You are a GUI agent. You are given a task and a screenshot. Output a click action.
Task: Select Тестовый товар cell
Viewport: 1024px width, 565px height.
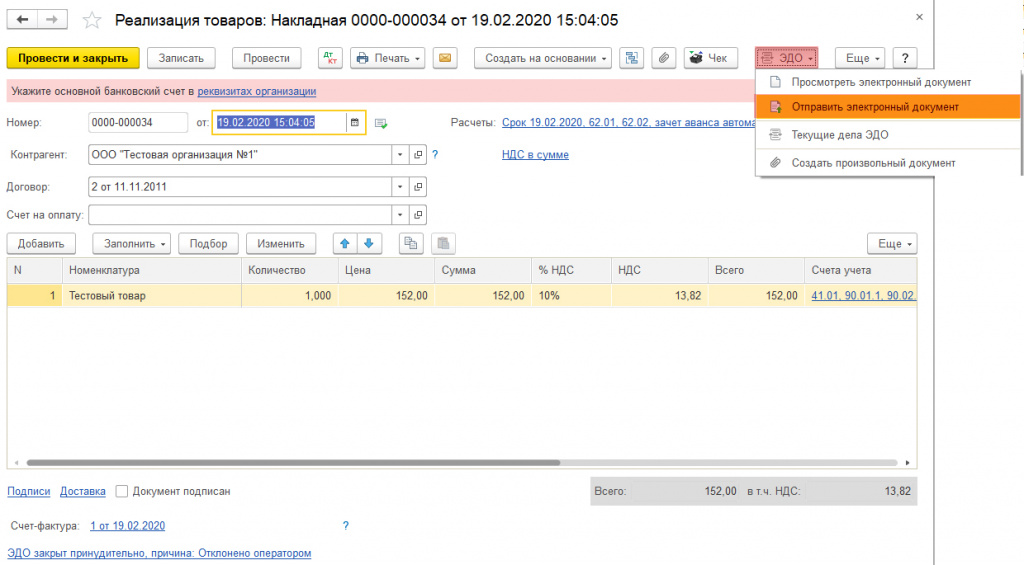coord(152,296)
